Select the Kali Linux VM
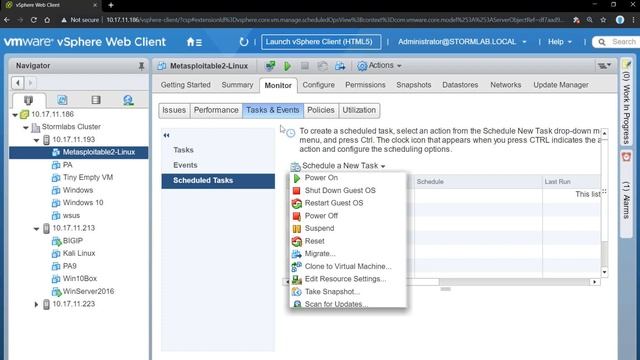Image resolution: width=640 pixels, height=360 pixels. point(79,253)
